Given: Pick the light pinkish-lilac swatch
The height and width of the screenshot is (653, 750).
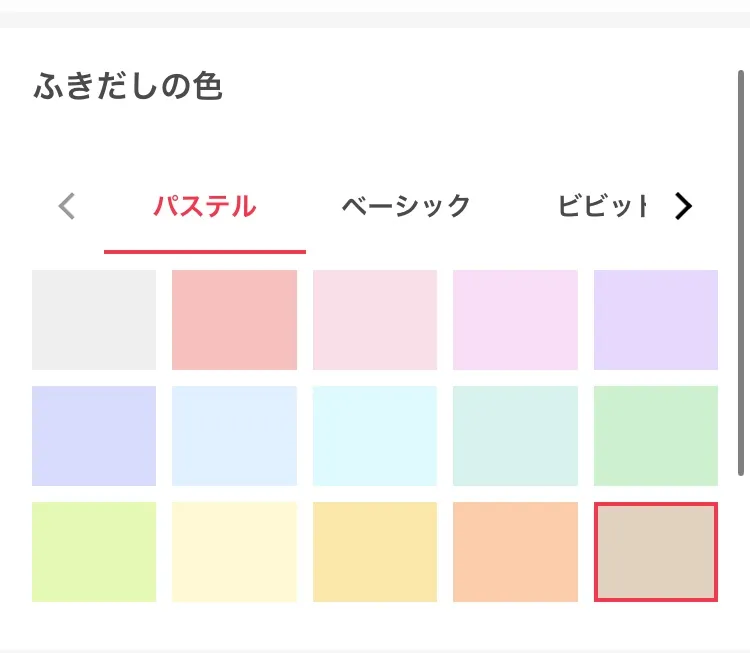Looking at the screenshot, I should pyautogui.click(x=515, y=320).
